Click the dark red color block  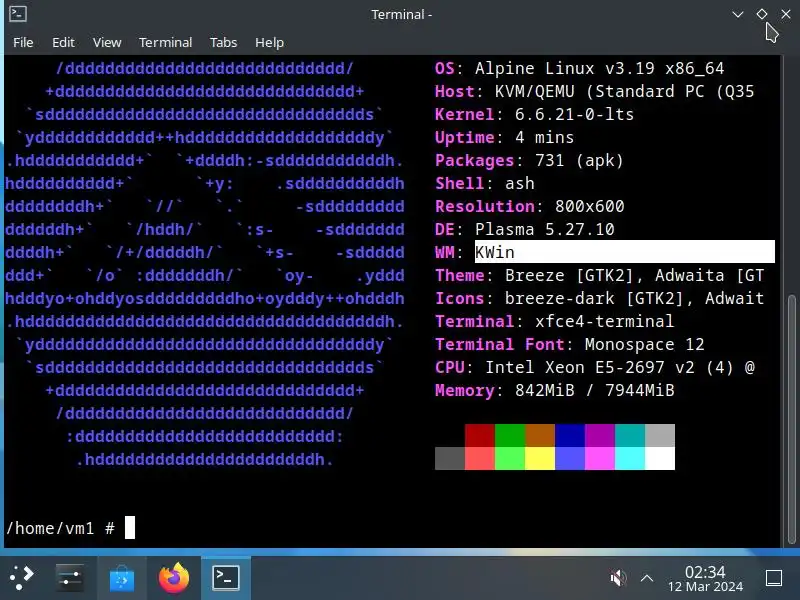pyautogui.click(x=480, y=435)
